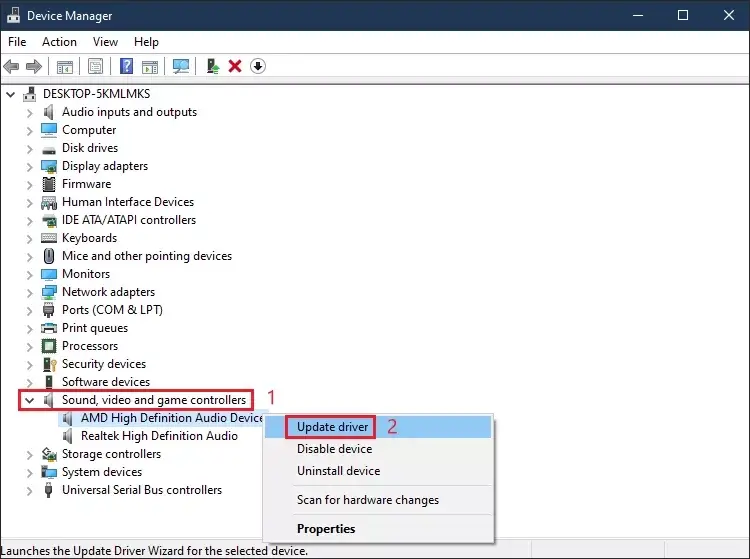Click the Forward arrow toolbar icon

pos(34,66)
